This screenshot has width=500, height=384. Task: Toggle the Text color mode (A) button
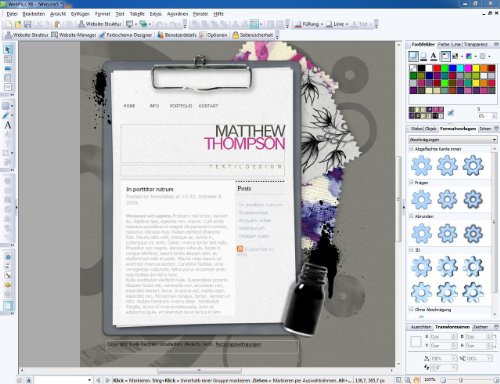[x=433, y=56]
